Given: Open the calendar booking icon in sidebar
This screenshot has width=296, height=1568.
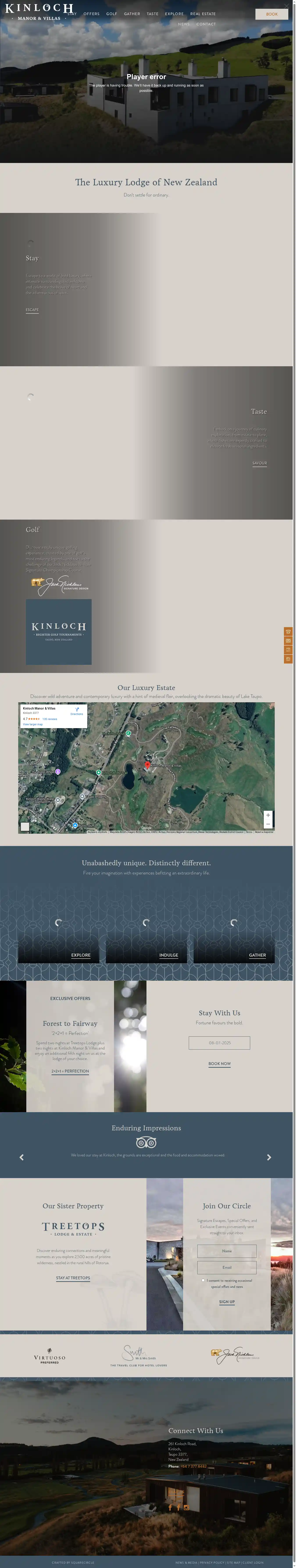Looking at the screenshot, I should pos(288,650).
